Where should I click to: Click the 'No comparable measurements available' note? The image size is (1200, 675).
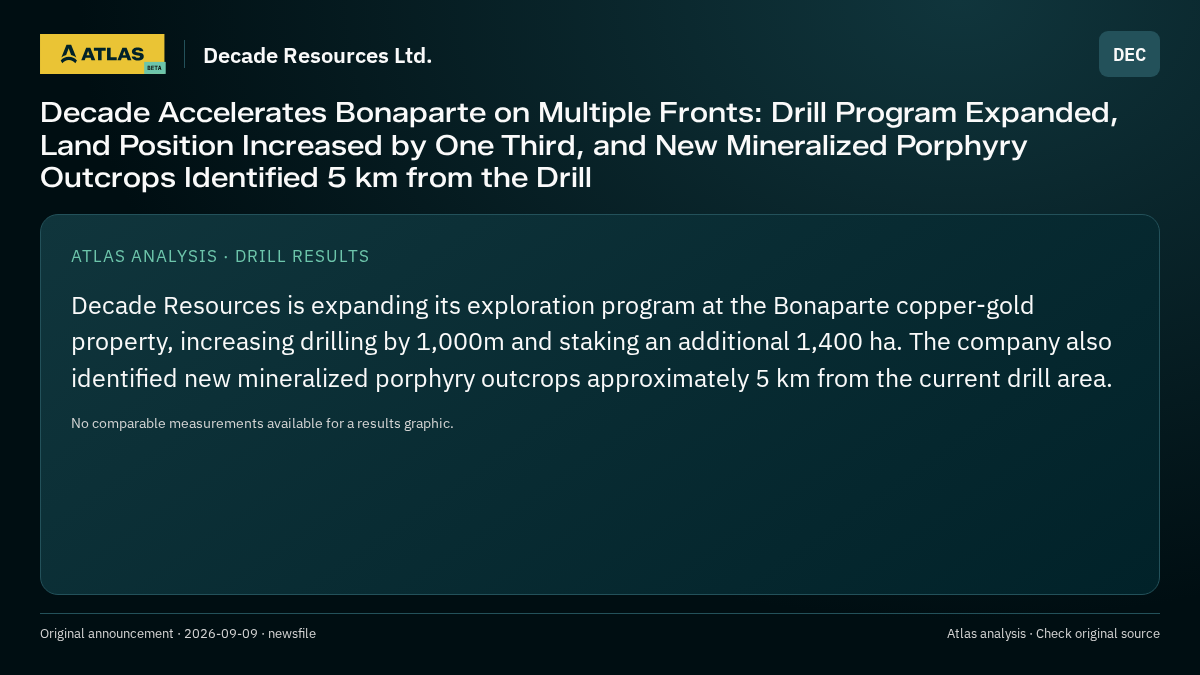tap(262, 423)
